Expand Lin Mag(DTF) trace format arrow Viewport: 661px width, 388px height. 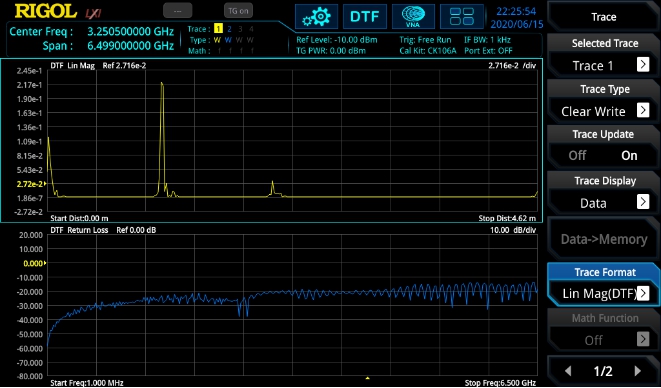(x=643, y=293)
